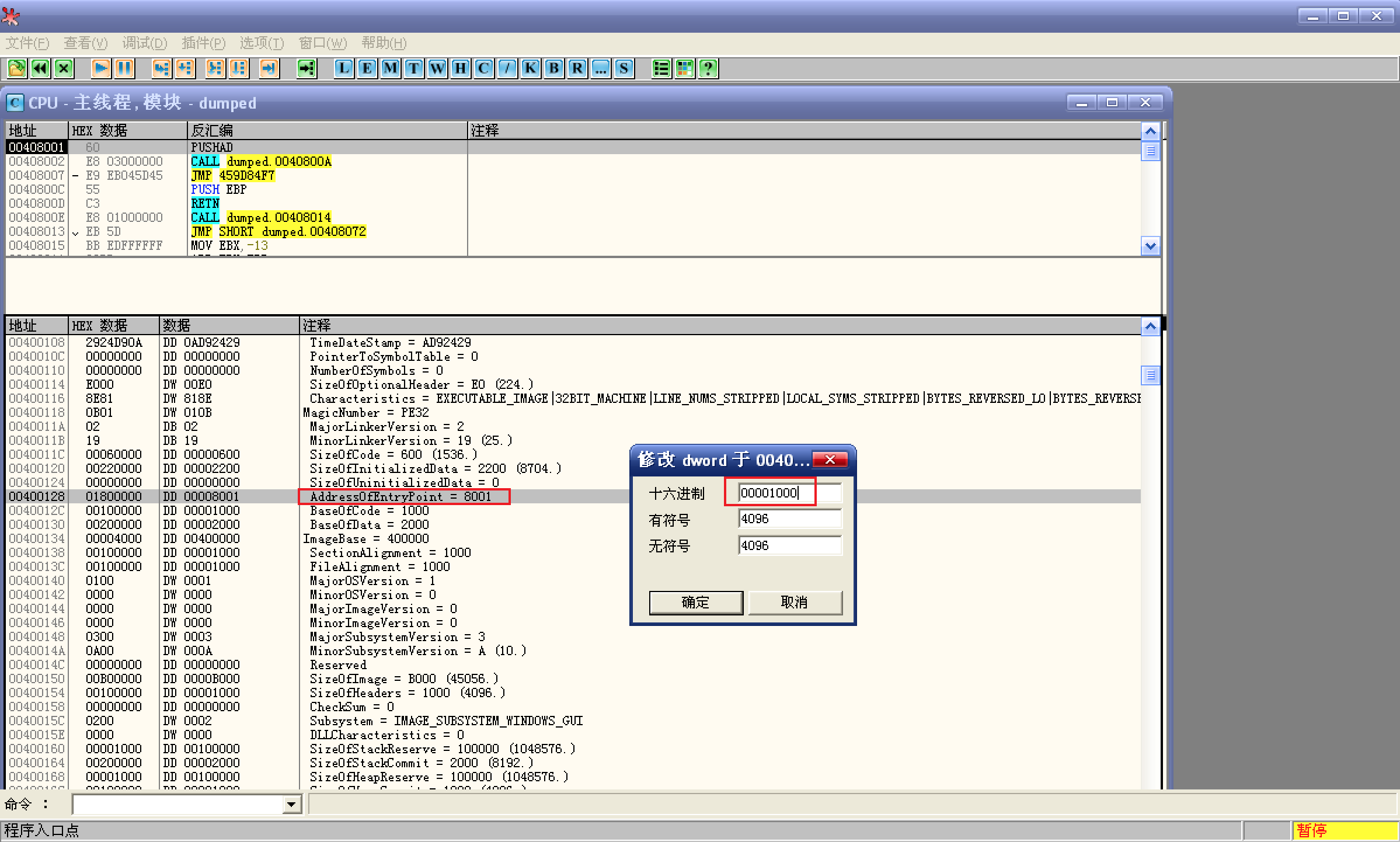Cancel the dialog with 取消 button

(795, 602)
